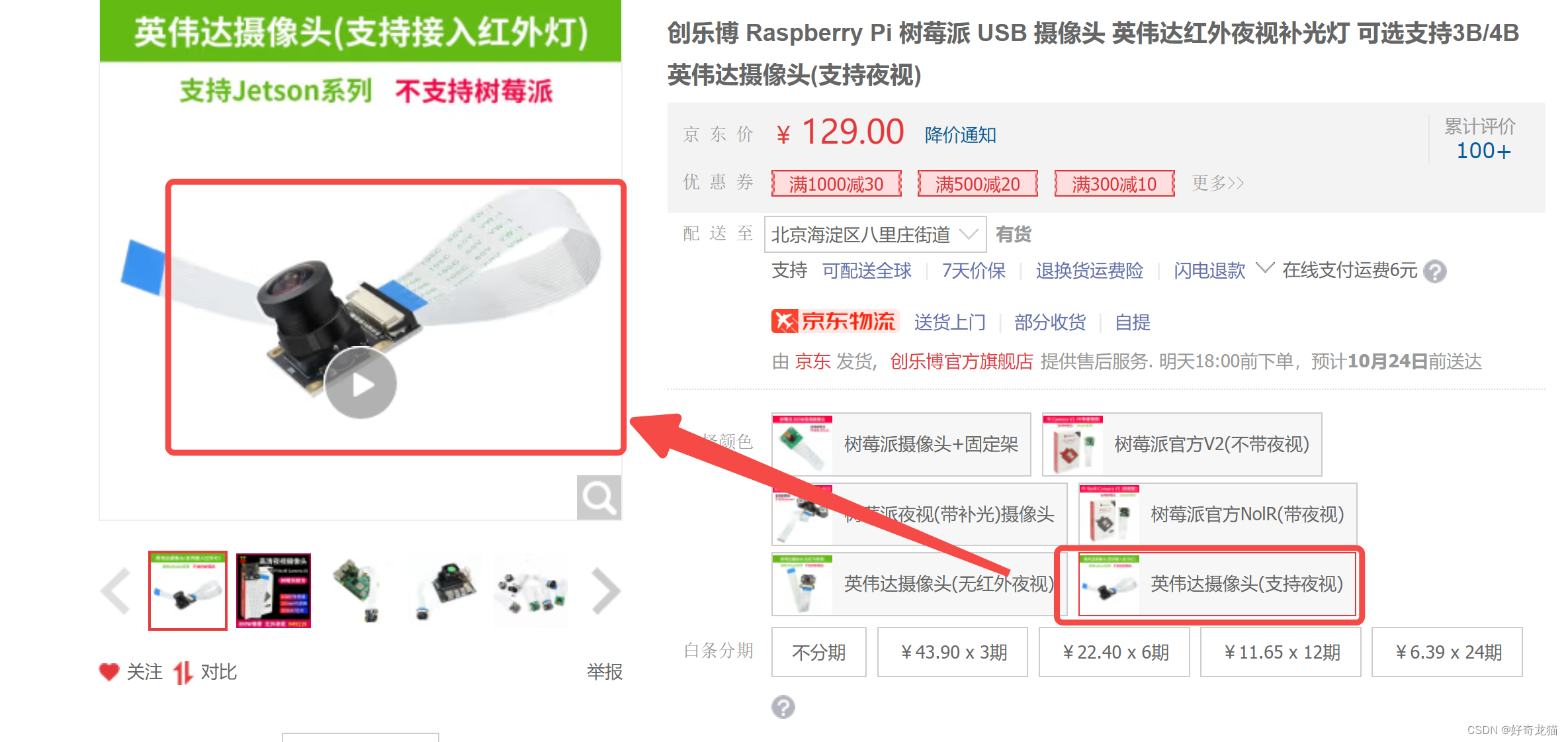This screenshot has width=1568, height=742.
Task: Click the magnifier zoom icon on image
Action: click(599, 497)
